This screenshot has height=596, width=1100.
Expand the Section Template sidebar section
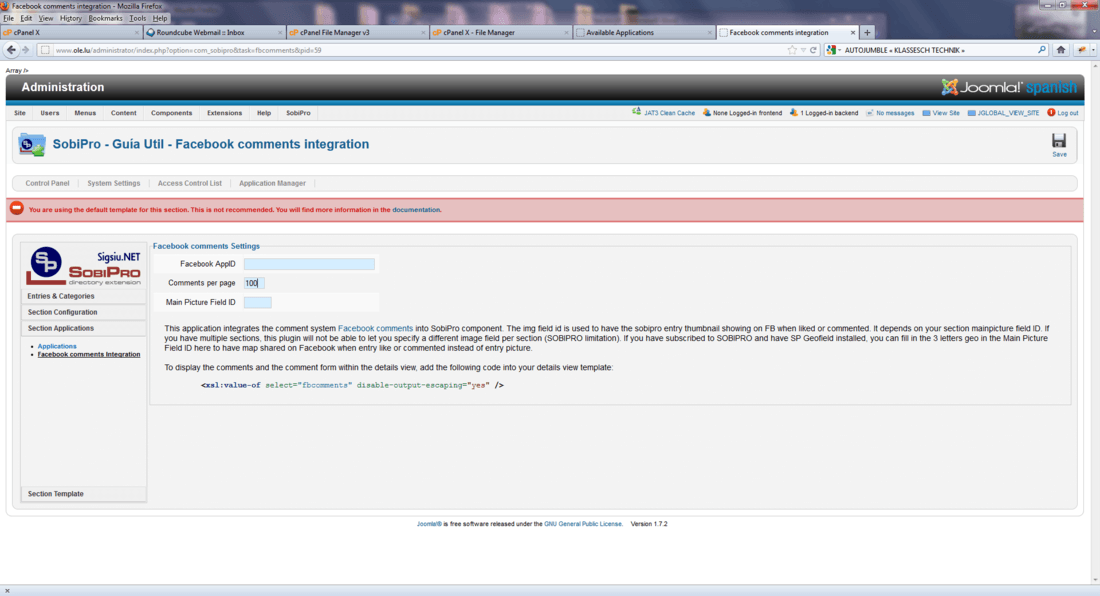(x=83, y=494)
